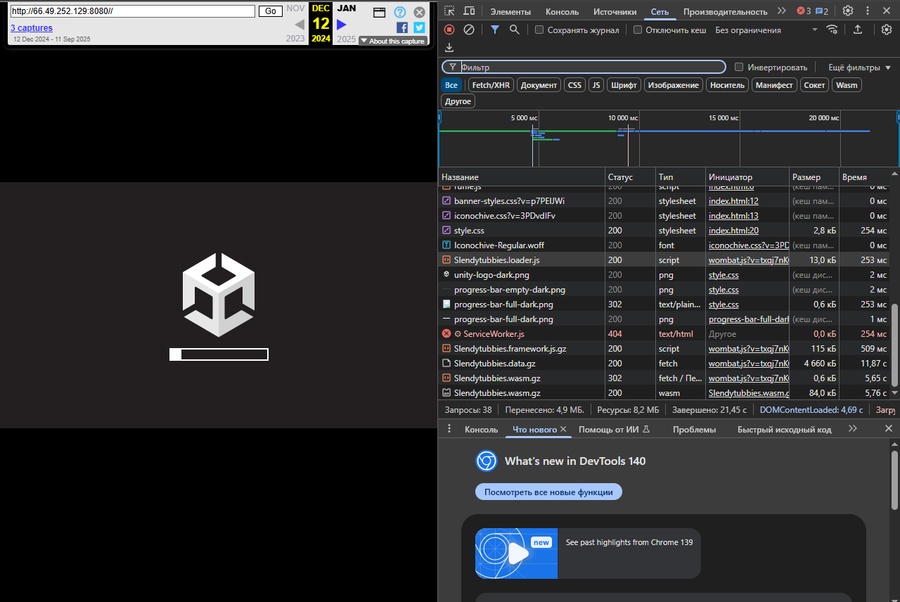Click the blue issues count badge
Viewport: 900px width, 602px height.
tap(822, 11)
